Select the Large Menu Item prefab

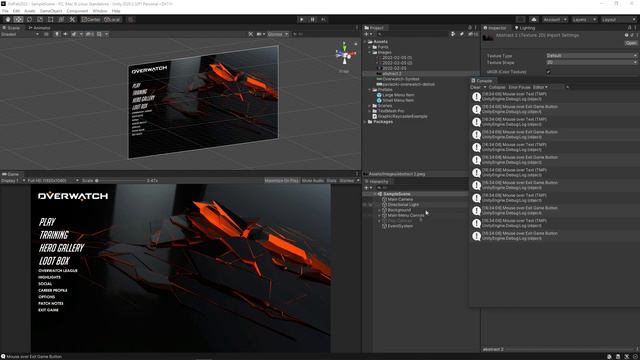tap(398, 95)
